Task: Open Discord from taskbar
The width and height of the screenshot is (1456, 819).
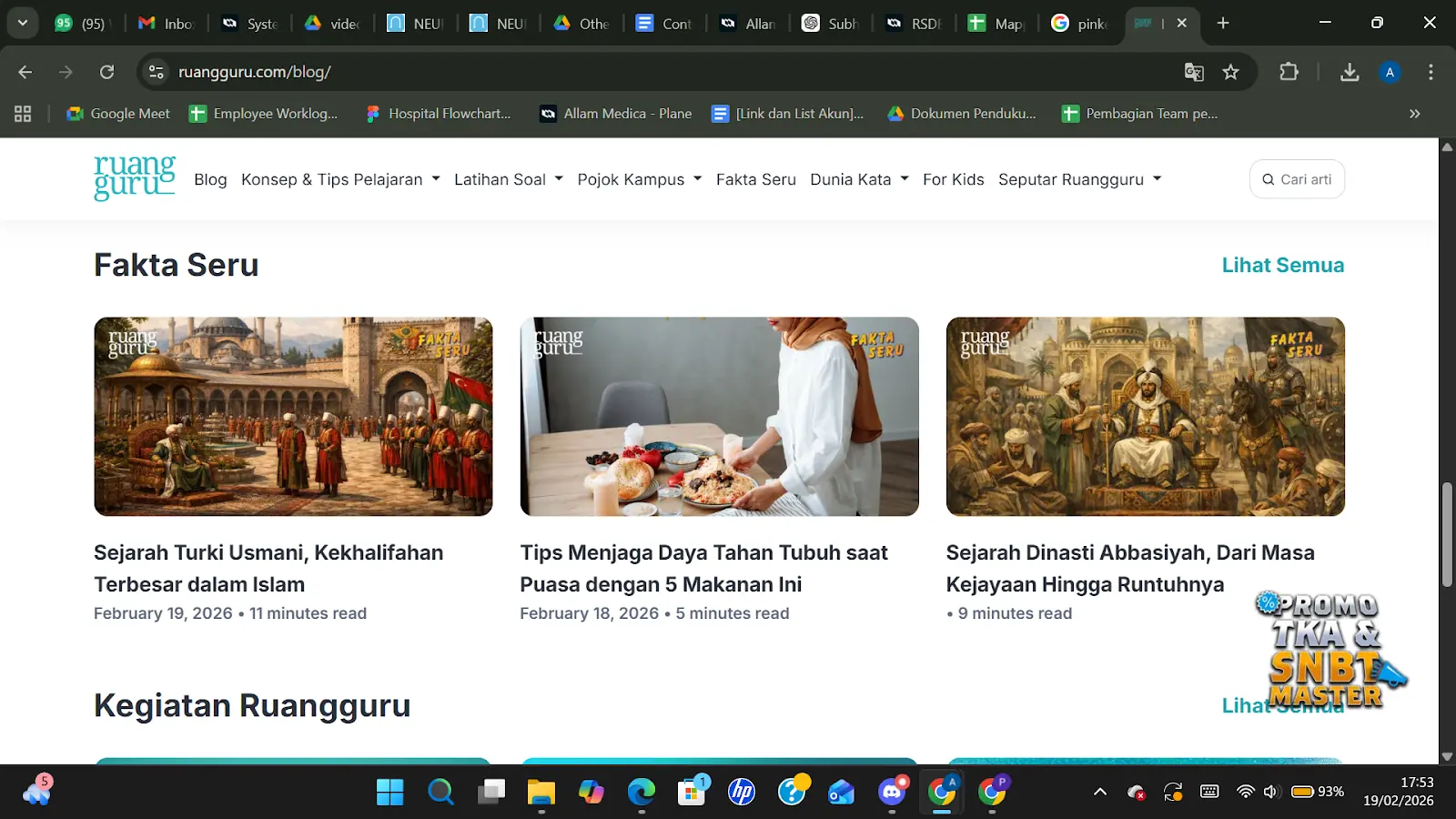Action: [892, 792]
